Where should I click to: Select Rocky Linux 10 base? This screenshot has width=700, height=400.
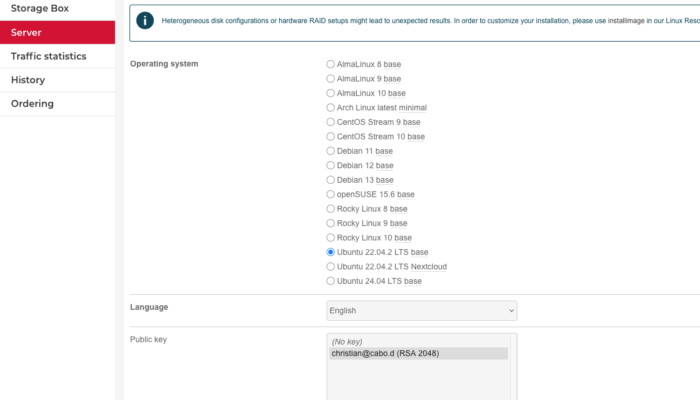[x=331, y=238]
